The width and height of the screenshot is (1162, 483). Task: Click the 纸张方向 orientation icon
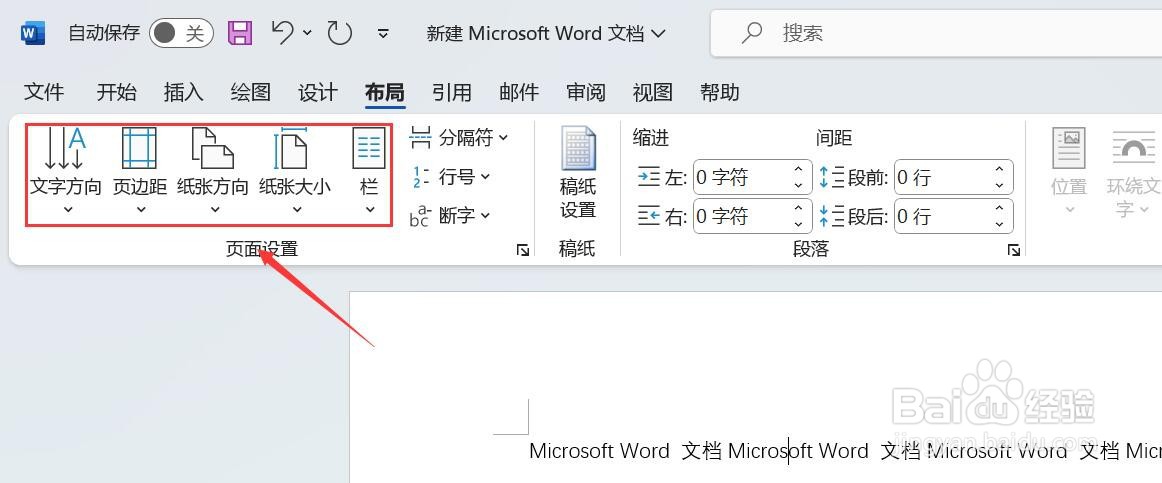213,148
